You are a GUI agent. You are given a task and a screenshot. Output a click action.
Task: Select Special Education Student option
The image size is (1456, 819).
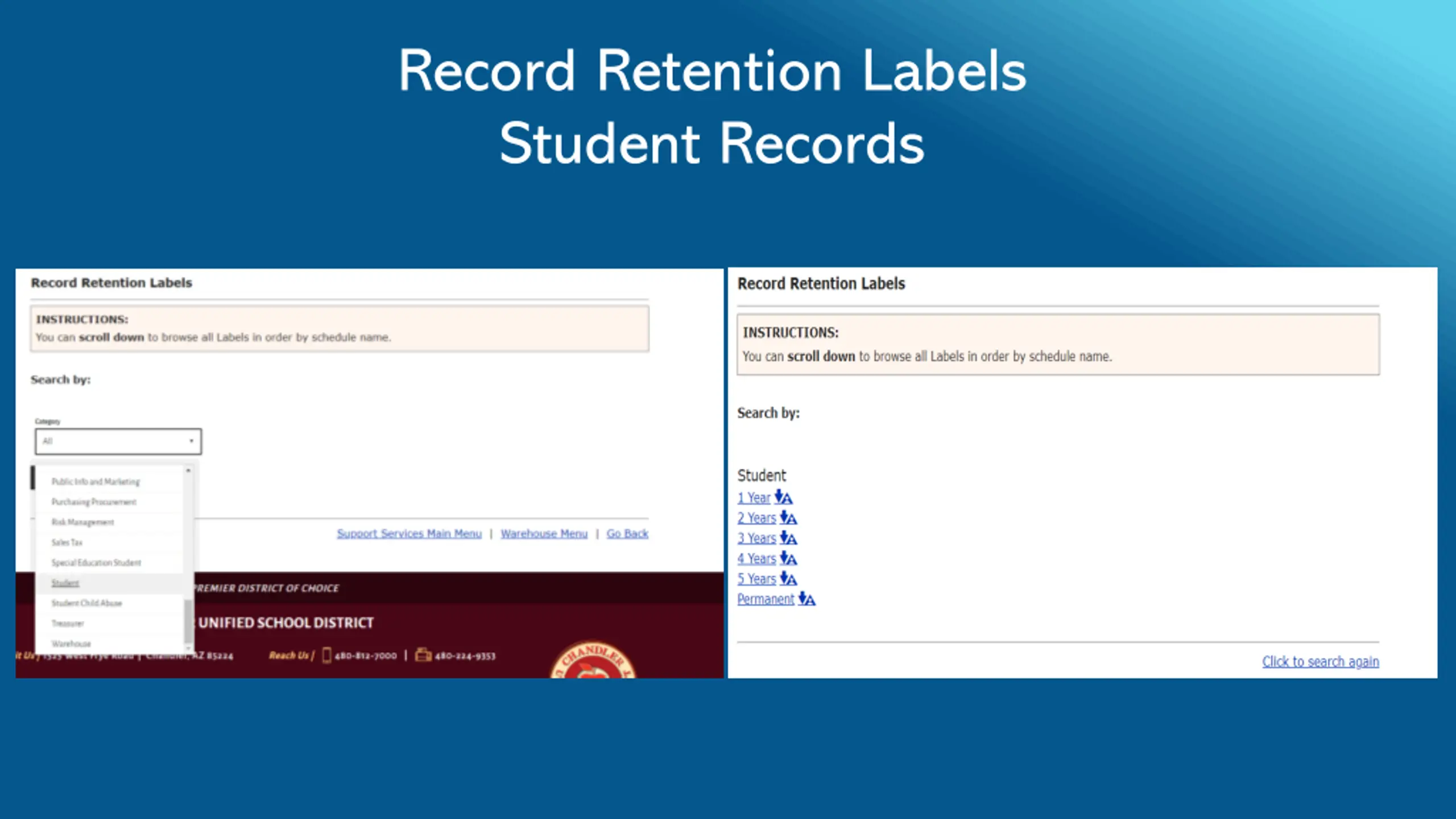coord(96,562)
